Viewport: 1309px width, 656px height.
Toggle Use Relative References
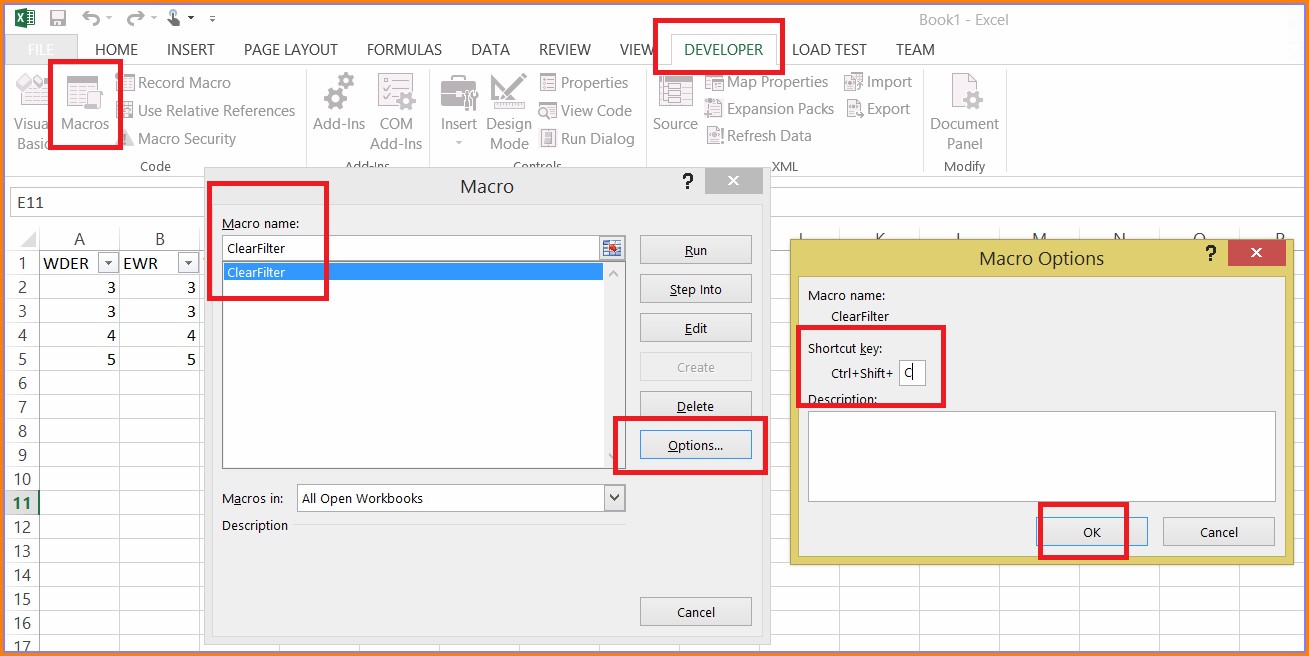coord(206,111)
